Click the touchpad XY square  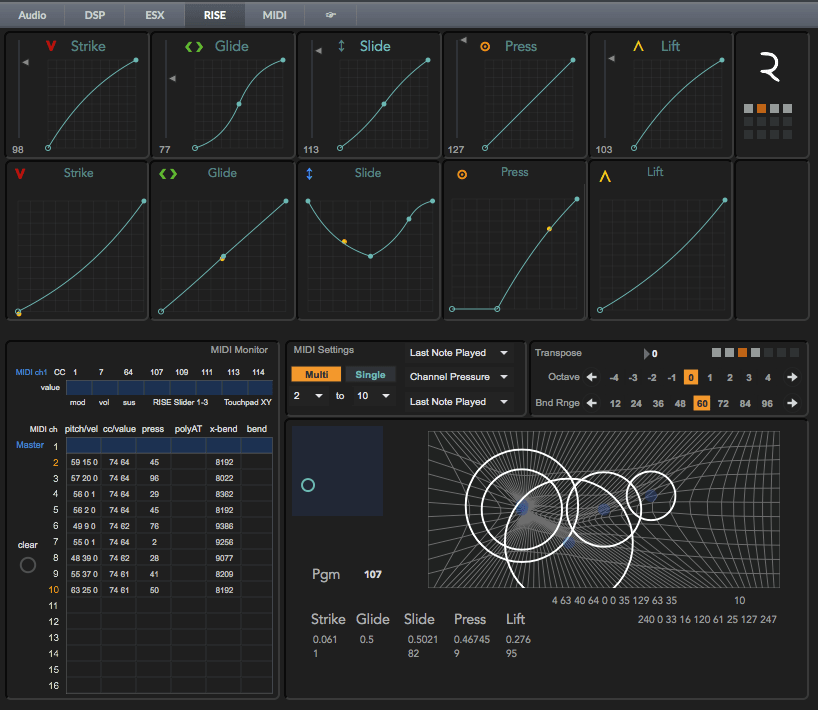coord(337,471)
